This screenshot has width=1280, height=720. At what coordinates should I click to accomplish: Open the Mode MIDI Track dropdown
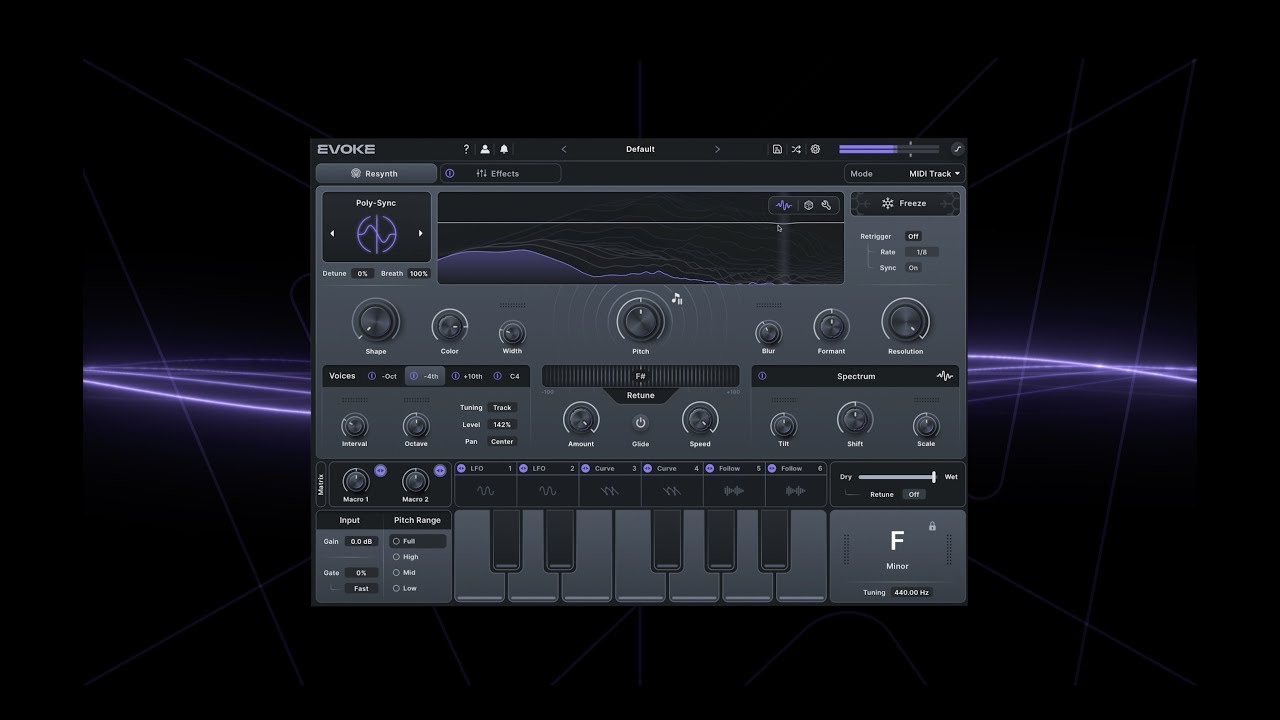[x=905, y=173]
